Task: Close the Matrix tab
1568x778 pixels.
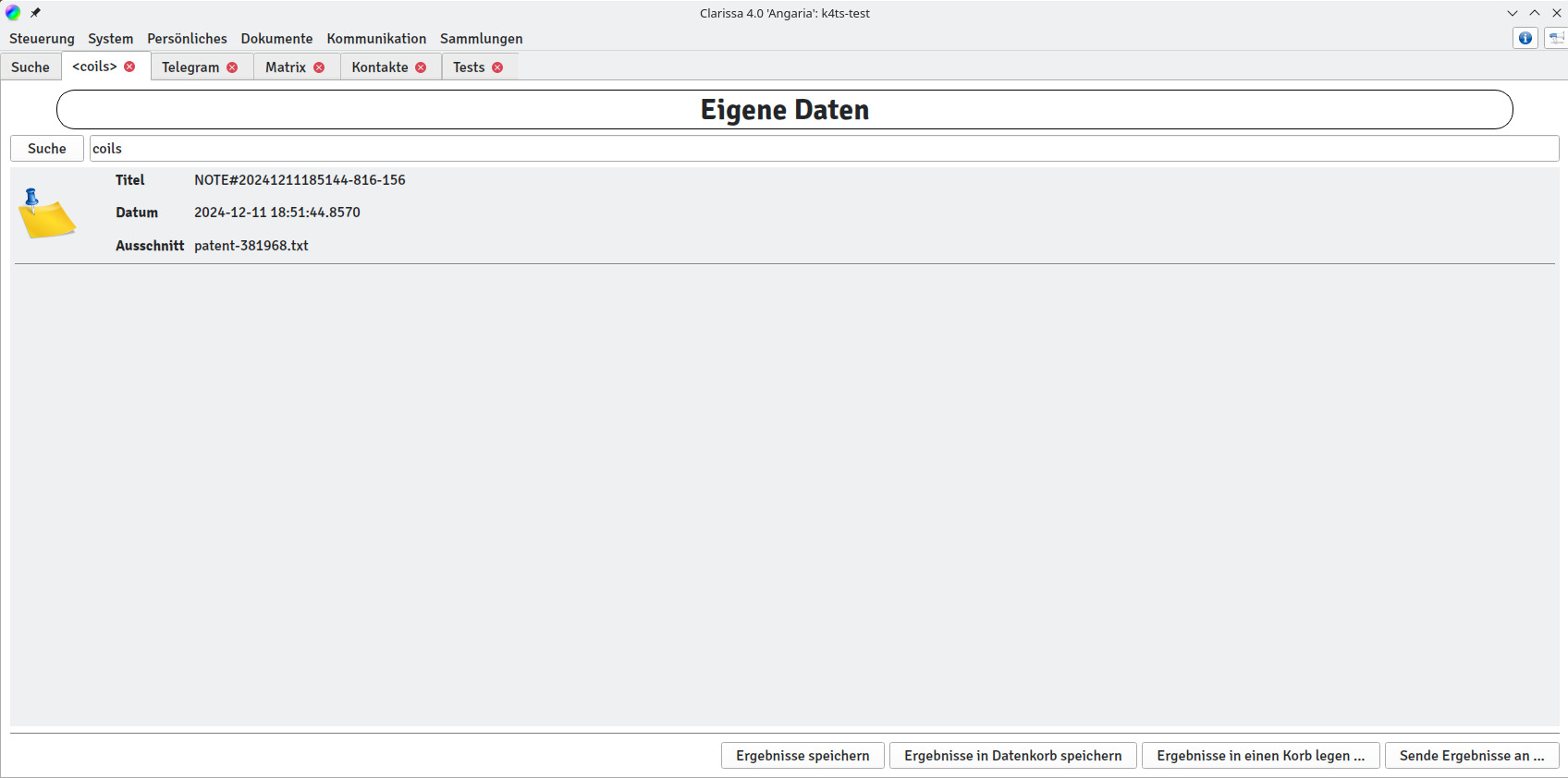Action: (x=319, y=67)
